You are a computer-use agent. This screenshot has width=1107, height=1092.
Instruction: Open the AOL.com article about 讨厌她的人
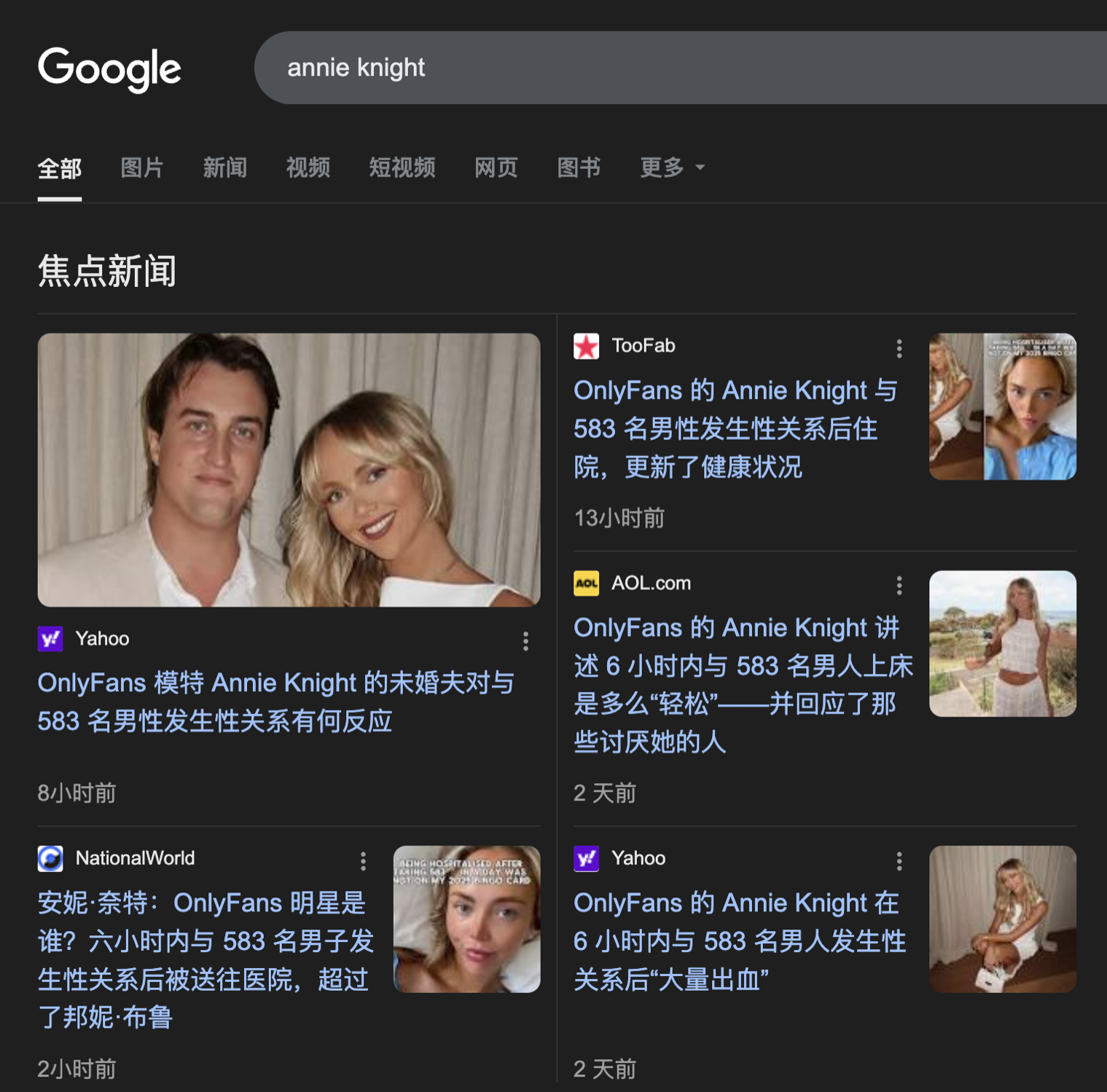tap(743, 685)
